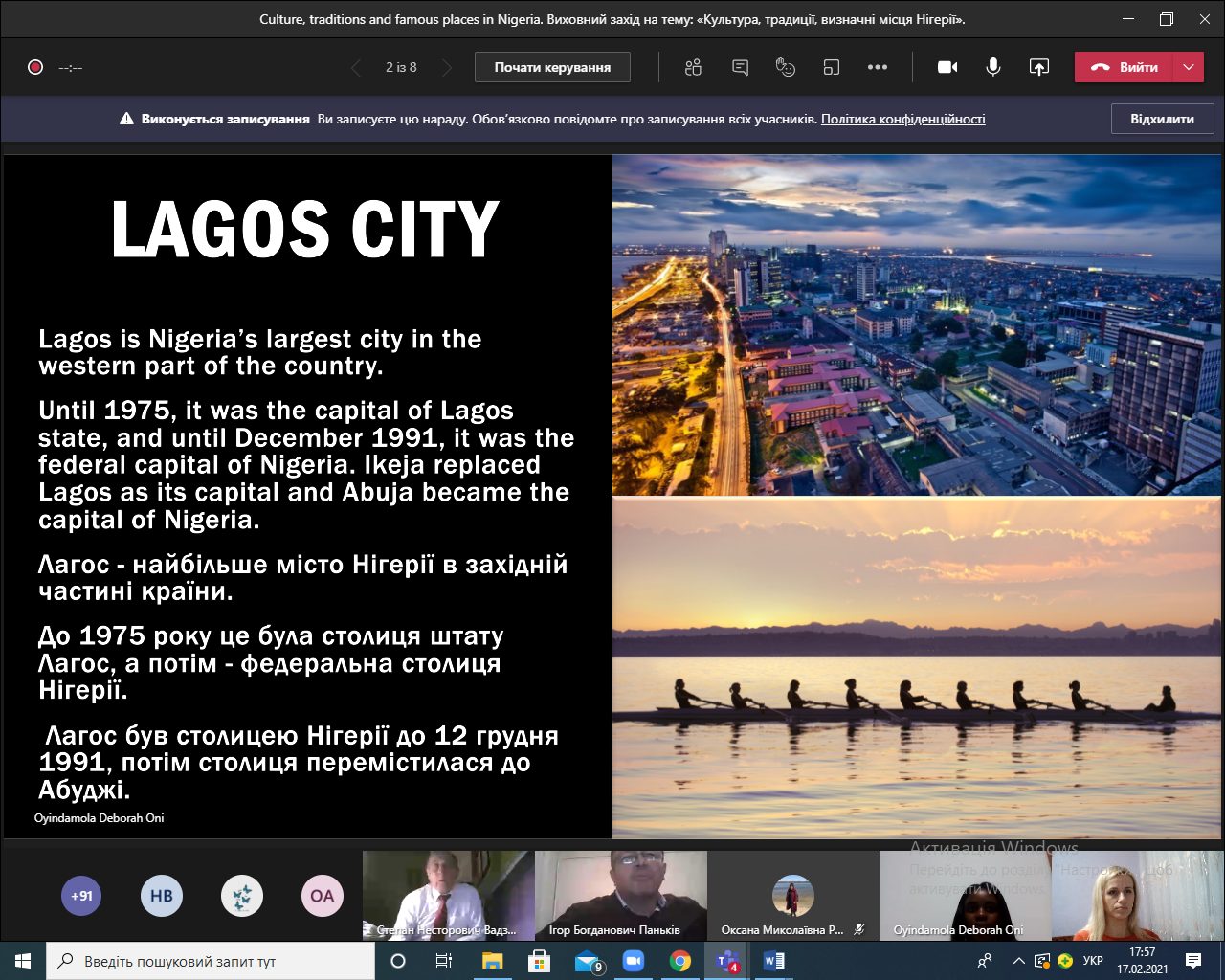1225x980 pixels.
Task: Click the recording indicator icon
Action: click(35, 67)
